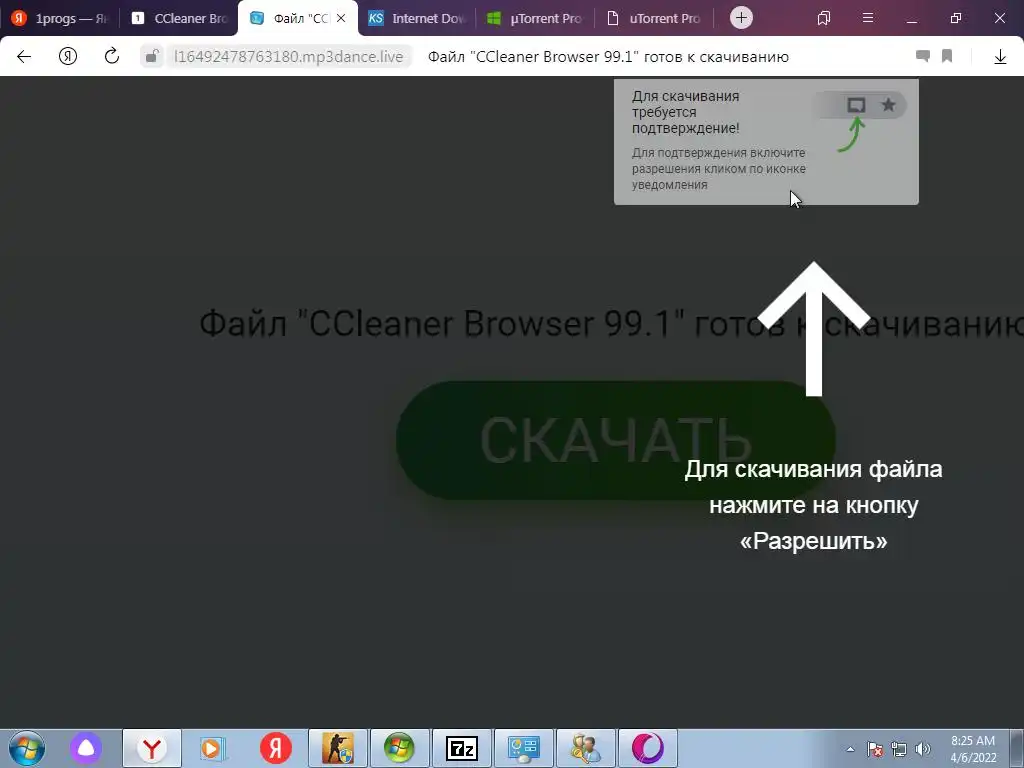Open the Windows Start menu
This screenshot has width=1024, height=768.
(26, 748)
